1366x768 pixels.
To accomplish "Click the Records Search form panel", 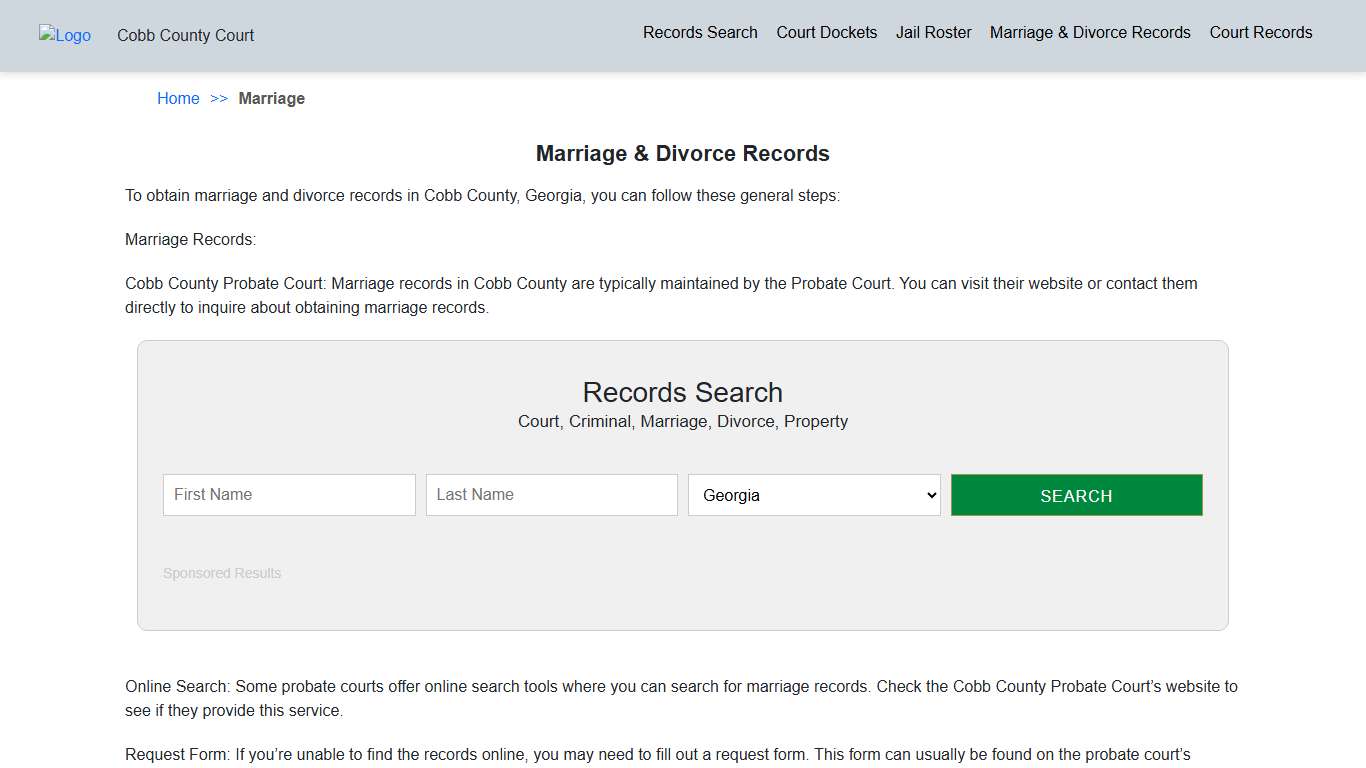I will [682, 485].
